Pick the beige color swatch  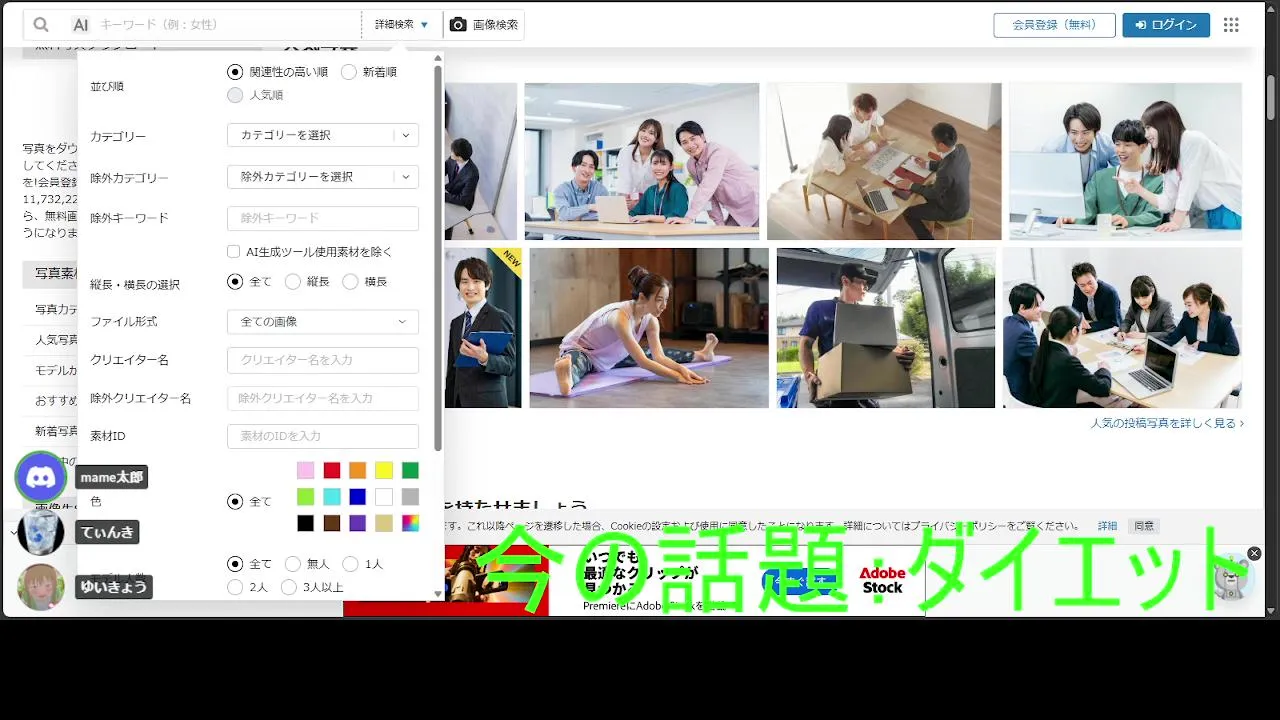point(384,523)
